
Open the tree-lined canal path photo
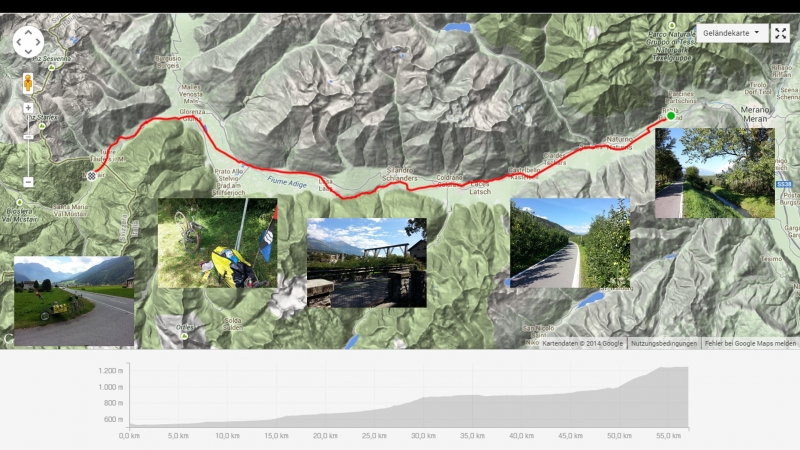point(715,173)
